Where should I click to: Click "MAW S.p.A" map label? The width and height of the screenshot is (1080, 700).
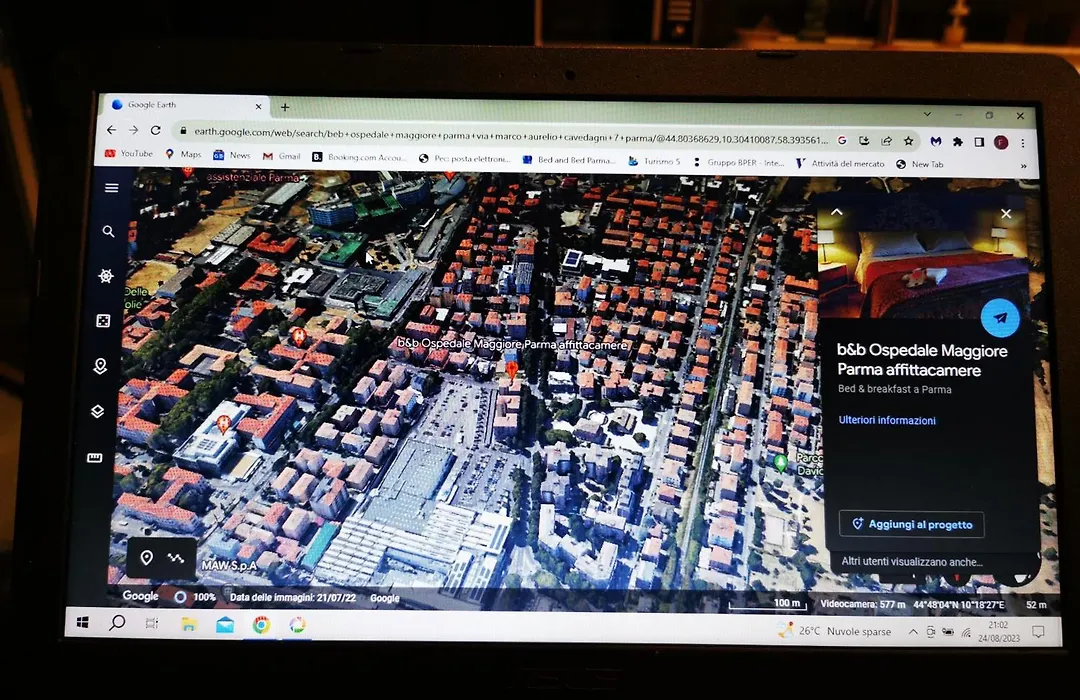pyautogui.click(x=229, y=565)
